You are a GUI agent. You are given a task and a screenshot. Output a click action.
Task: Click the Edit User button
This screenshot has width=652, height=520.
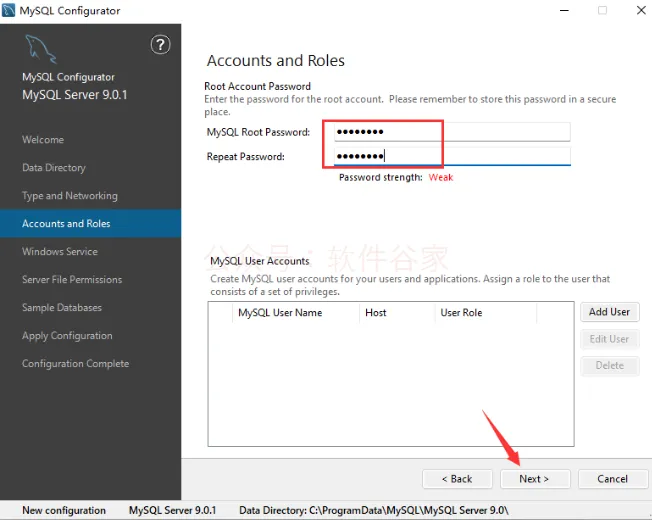[x=610, y=339]
